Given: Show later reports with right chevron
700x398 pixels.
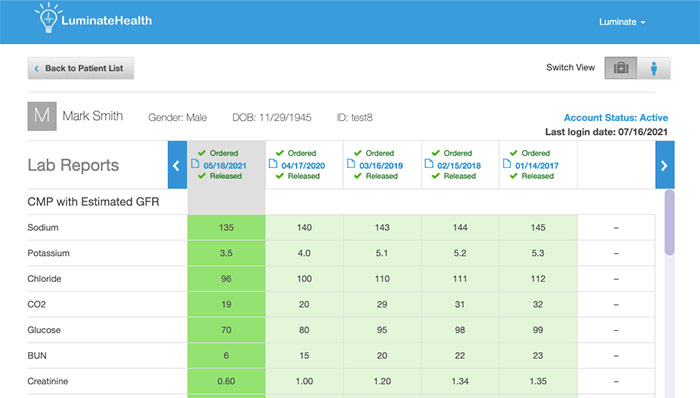Looking at the screenshot, I should tap(665, 165).
